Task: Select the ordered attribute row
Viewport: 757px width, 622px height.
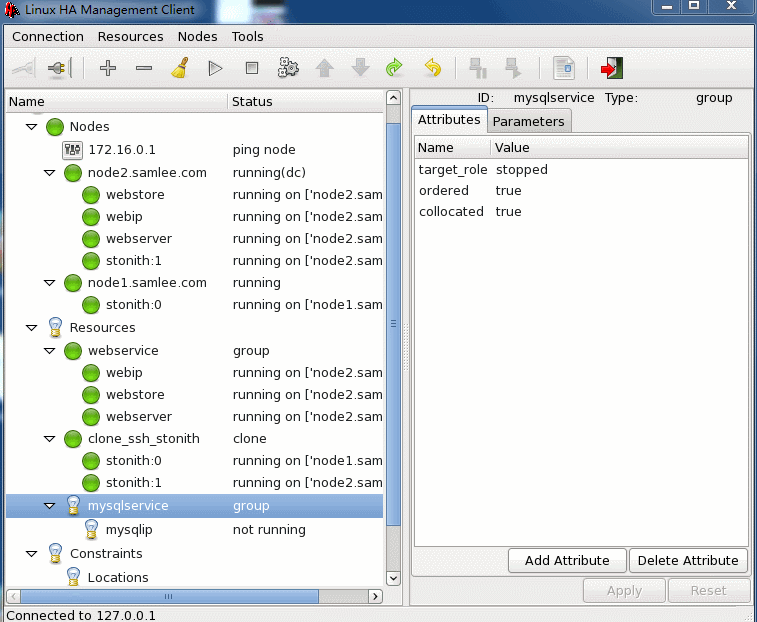Action: (581, 191)
